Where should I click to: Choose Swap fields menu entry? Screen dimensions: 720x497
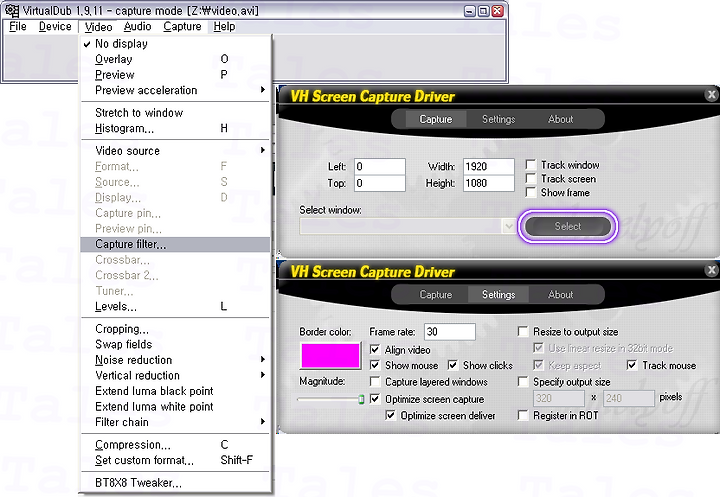tap(175, 344)
